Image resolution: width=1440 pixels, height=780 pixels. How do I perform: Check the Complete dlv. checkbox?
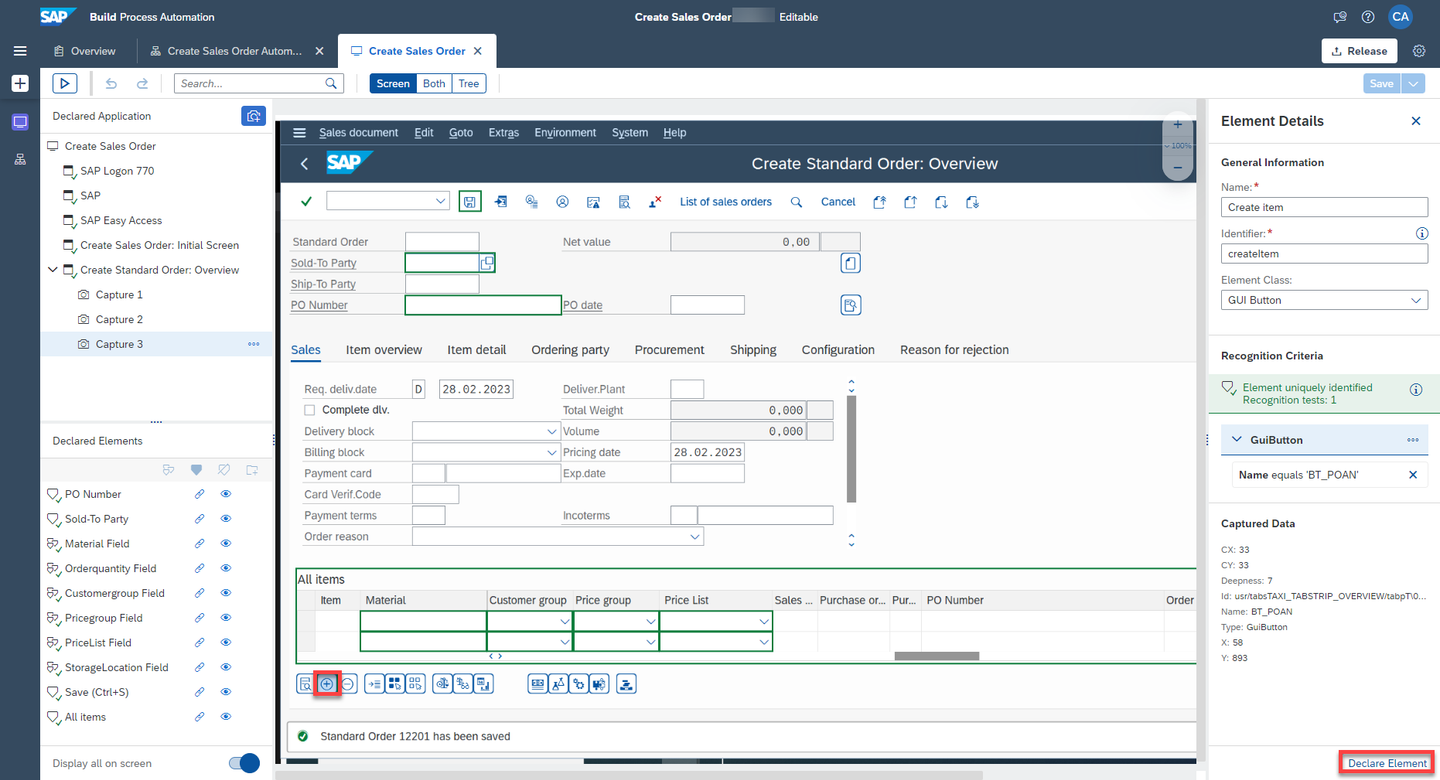click(x=310, y=410)
